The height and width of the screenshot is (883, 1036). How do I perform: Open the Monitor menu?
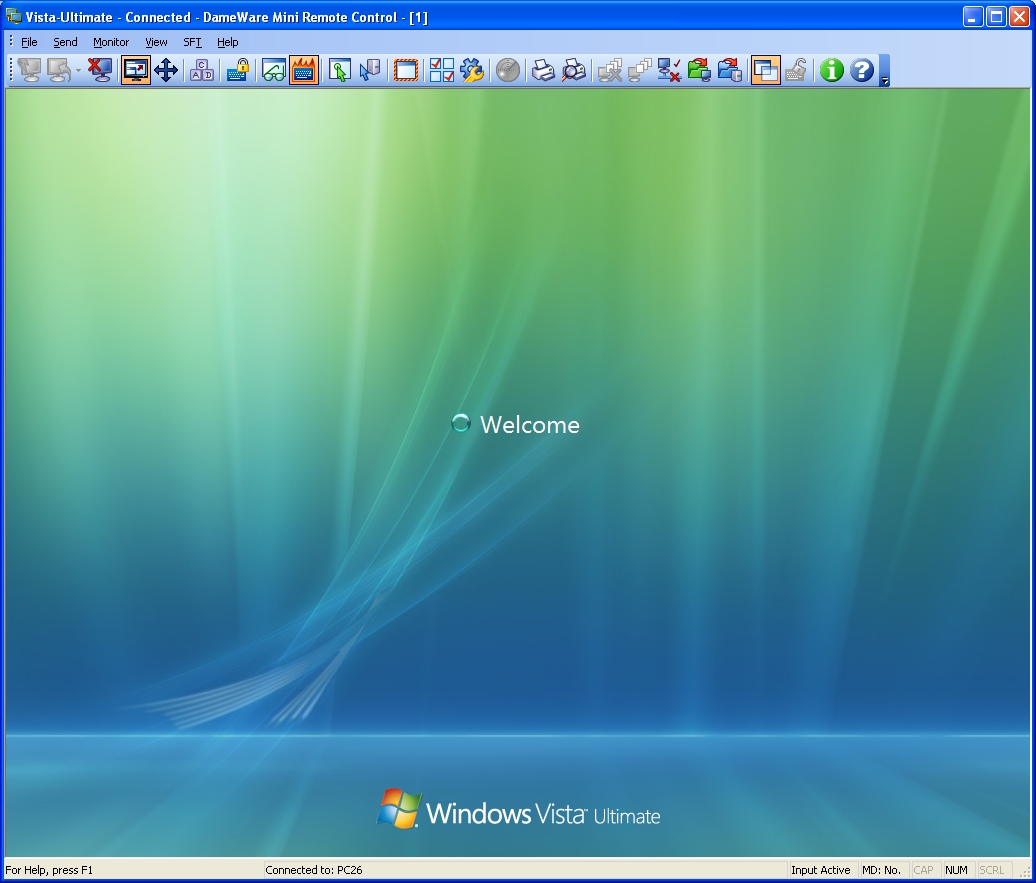(x=111, y=42)
